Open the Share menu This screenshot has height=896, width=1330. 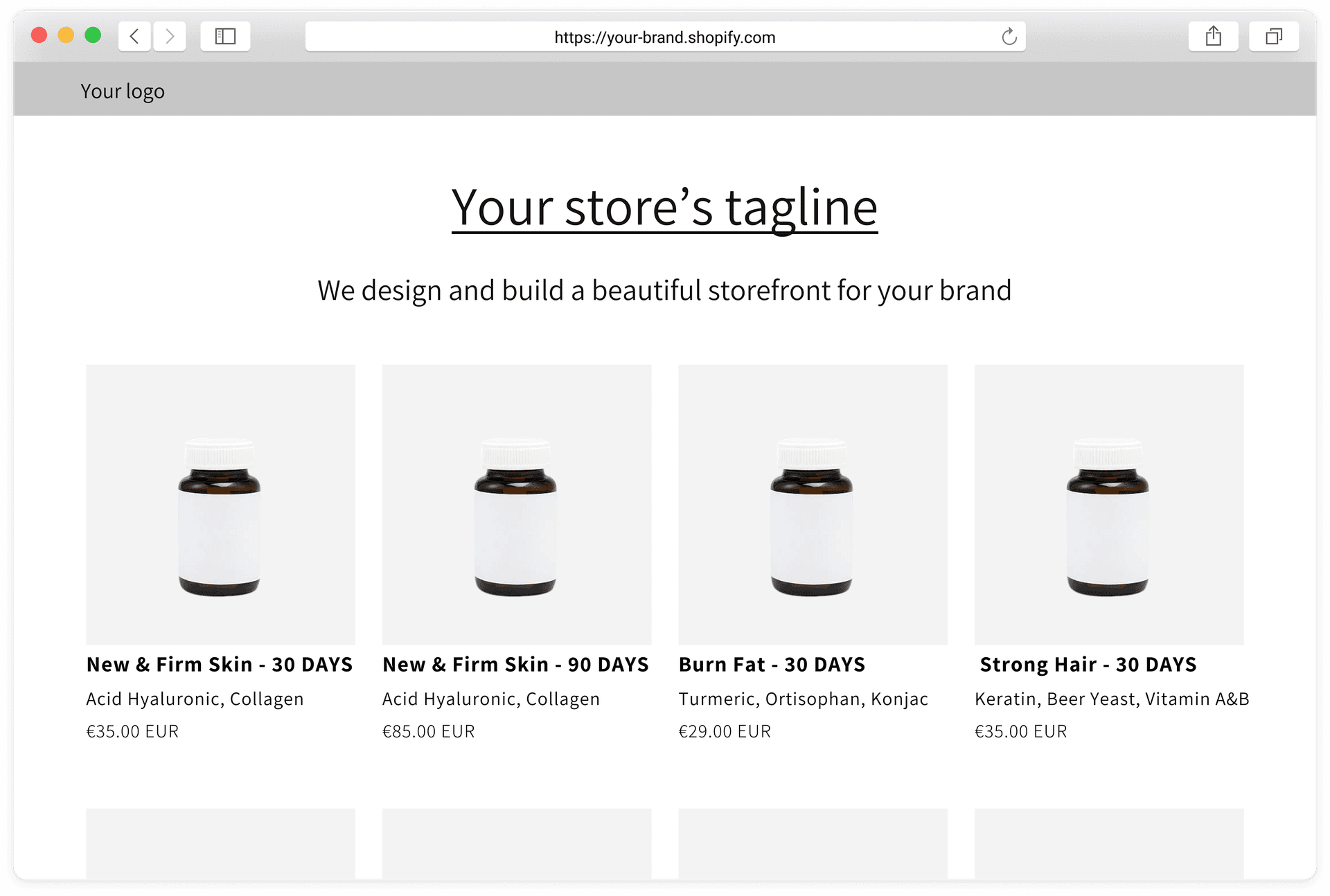coord(1213,36)
